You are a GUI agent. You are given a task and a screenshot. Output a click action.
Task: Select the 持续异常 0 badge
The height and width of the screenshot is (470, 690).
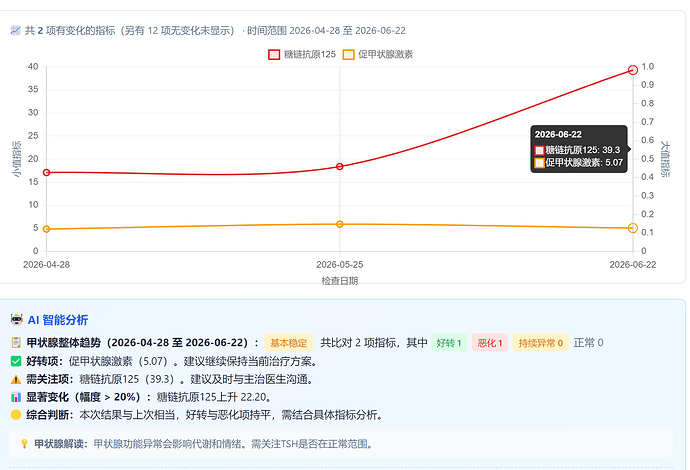(x=540, y=343)
